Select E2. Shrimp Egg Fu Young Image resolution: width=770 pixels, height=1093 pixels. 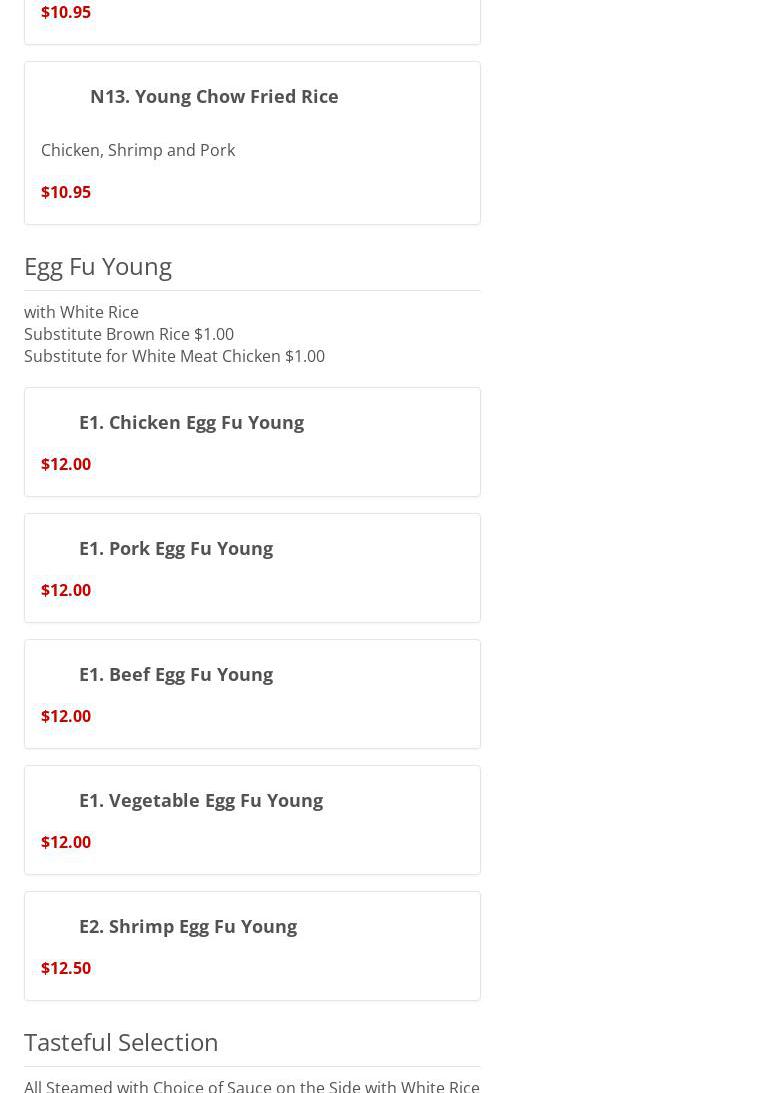tap(188, 926)
